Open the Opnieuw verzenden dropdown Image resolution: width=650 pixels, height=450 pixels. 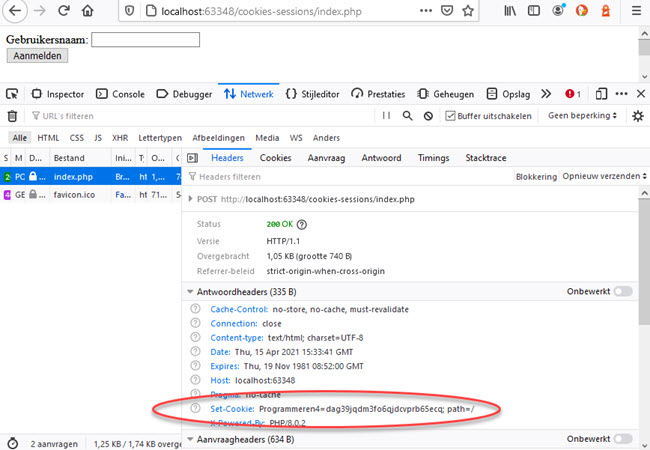tap(604, 176)
